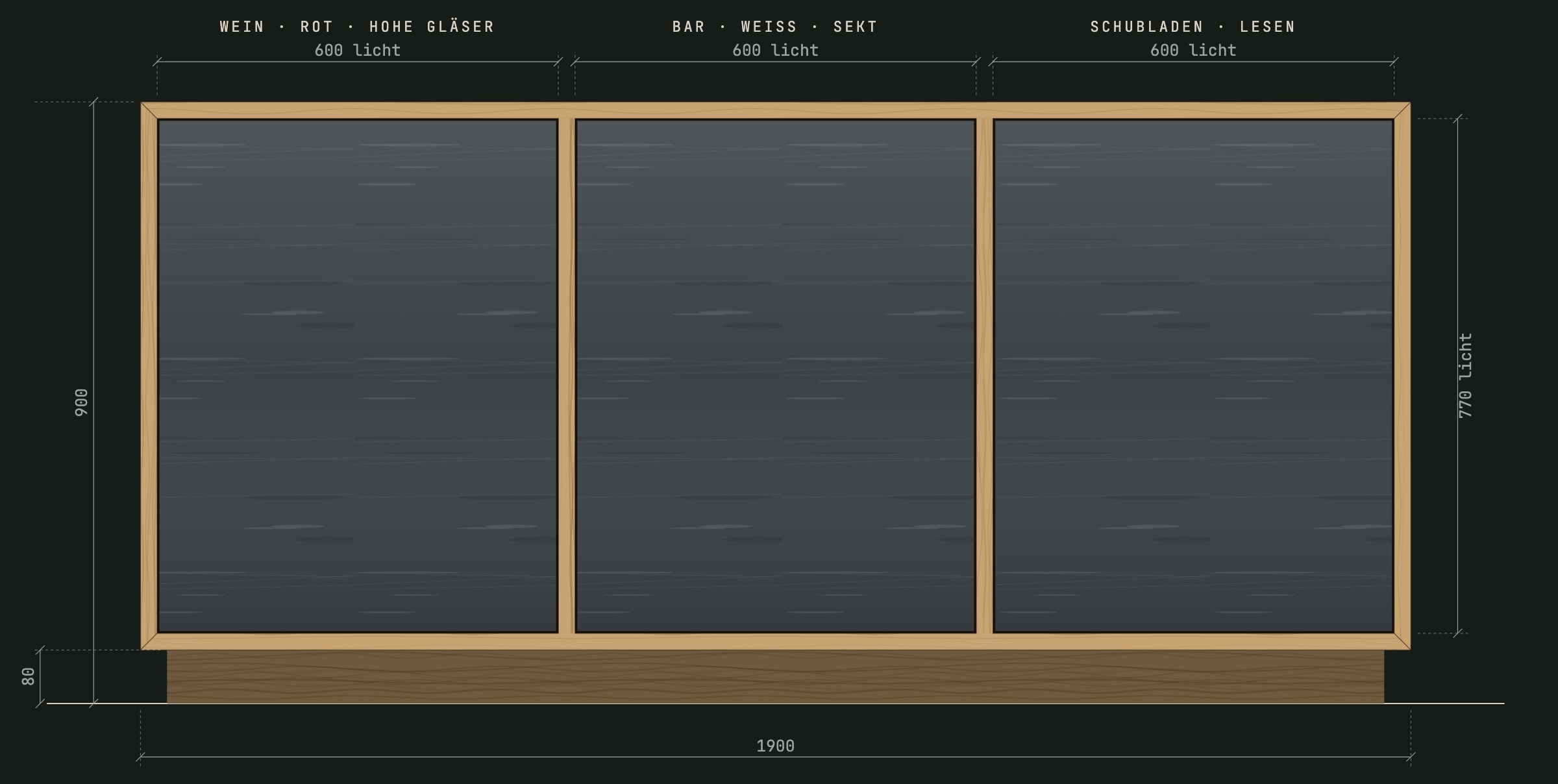Click the divider between middle and right doors
This screenshot has width=1558, height=784.
tap(985, 376)
